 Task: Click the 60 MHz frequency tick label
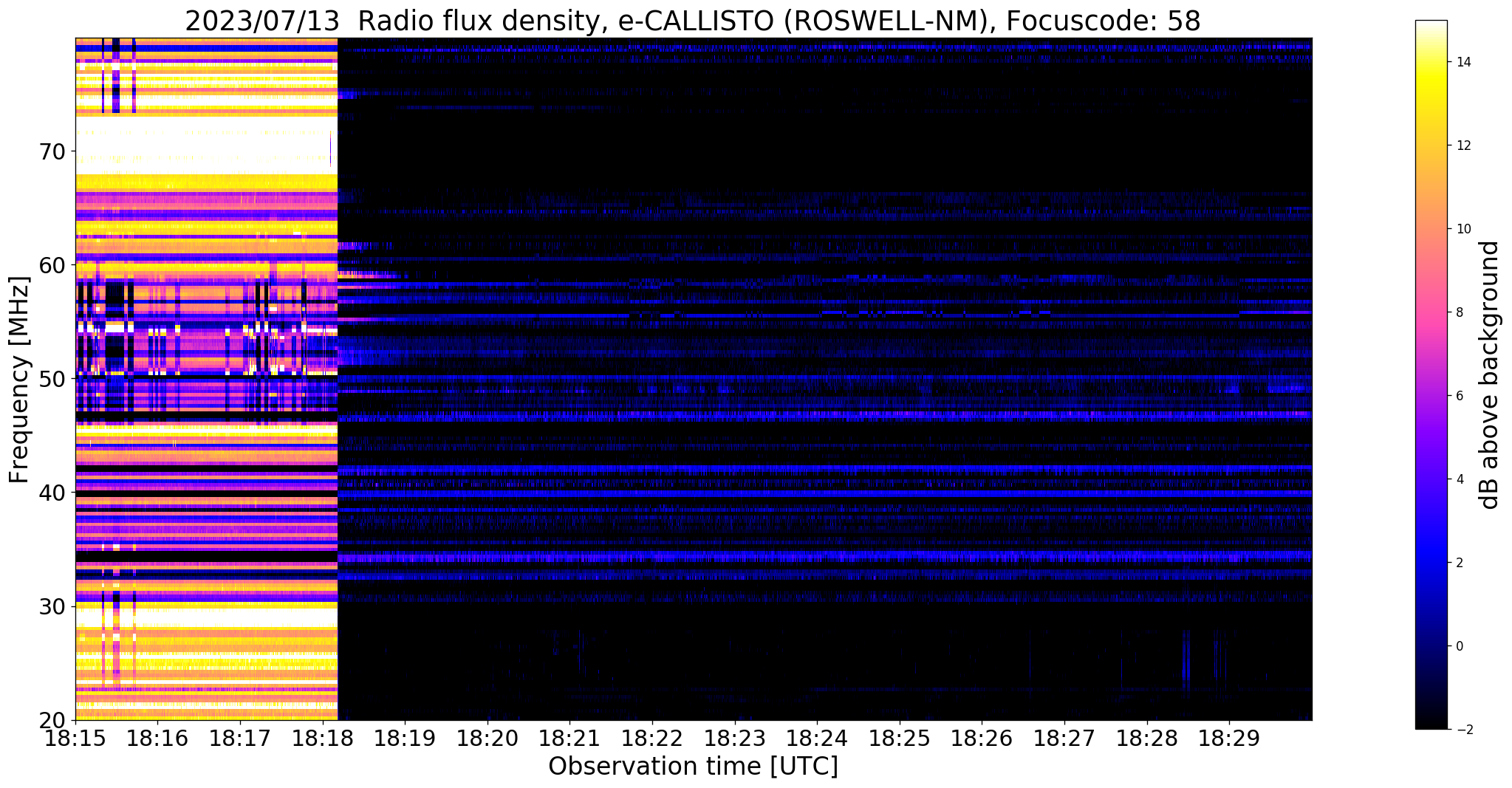pyautogui.click(x=52, y=265)
